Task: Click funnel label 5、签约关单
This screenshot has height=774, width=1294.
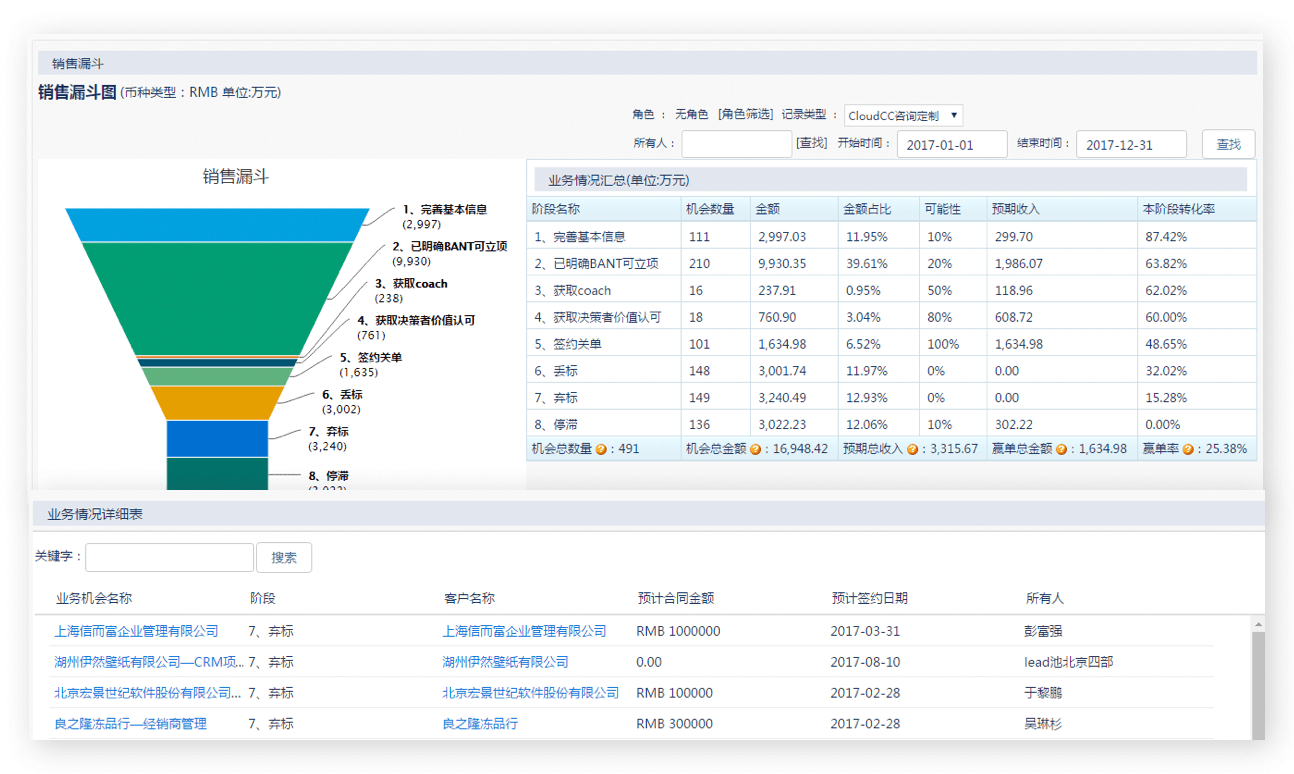Action: (x=370, y=357)
